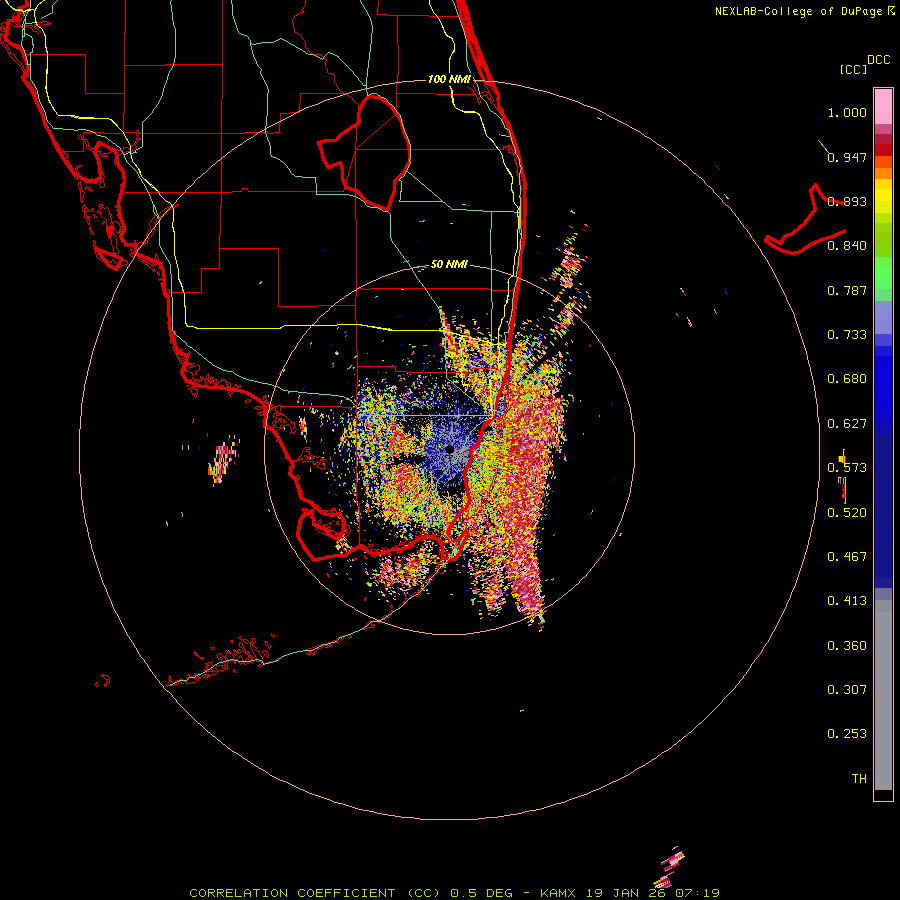Click the 19 JAN 26 date in the caption
The image size is (900, 900).
tap(626, 893)
